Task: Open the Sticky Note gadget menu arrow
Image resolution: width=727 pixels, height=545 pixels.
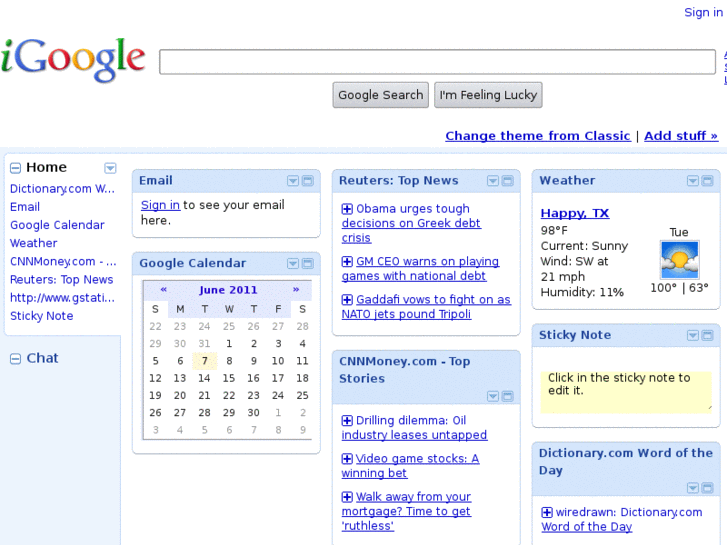Action: 693,335
